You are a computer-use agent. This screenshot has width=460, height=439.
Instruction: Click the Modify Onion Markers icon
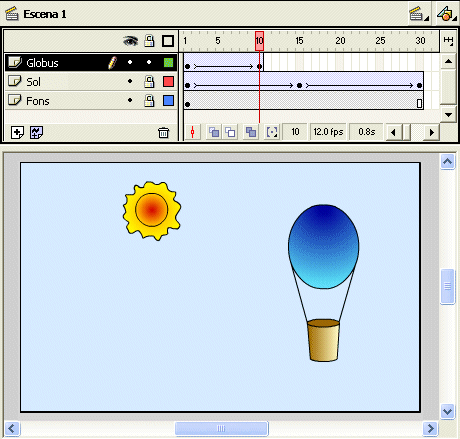(272, 132)
